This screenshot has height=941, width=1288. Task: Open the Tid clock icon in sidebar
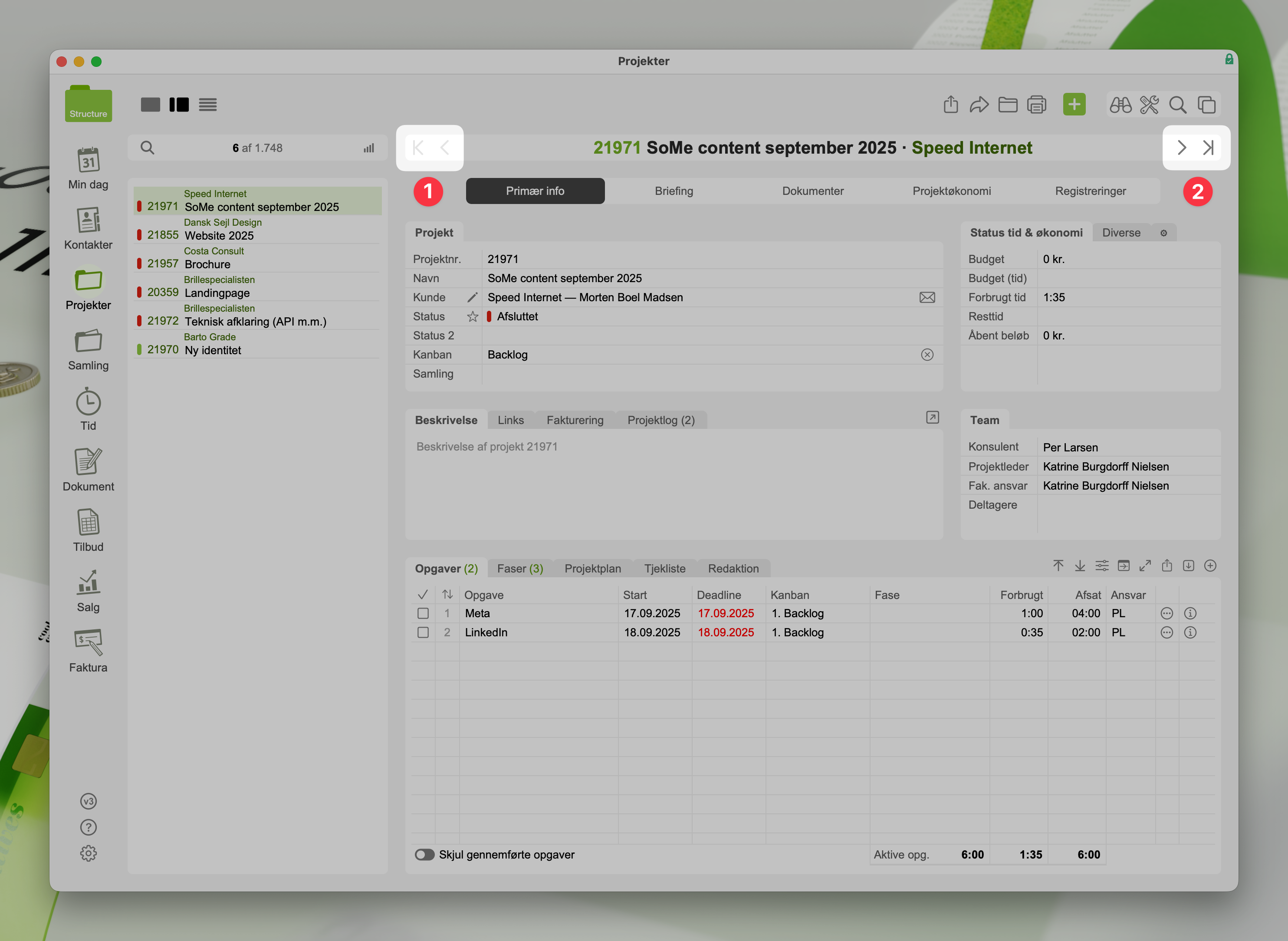(x=88, y=403)
